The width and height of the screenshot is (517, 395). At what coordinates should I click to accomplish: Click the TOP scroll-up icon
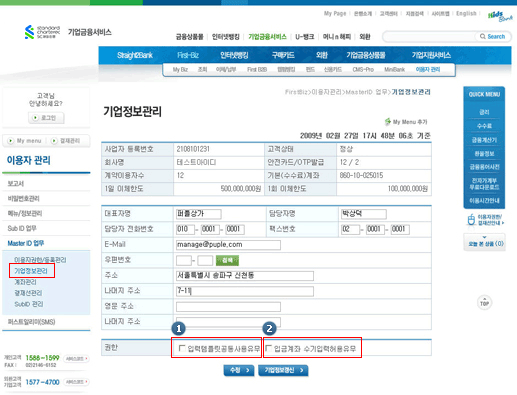click(x=484, y=303)
